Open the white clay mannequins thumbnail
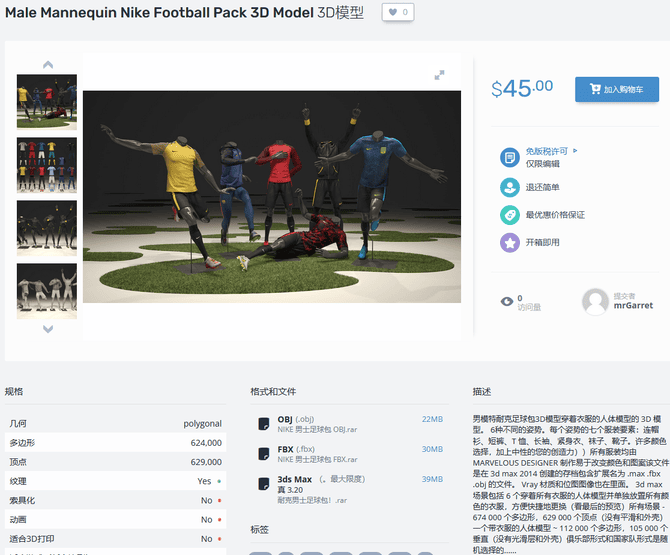This screenshot has height=555, width=670. pyautogui.click(x=47, y=291)
